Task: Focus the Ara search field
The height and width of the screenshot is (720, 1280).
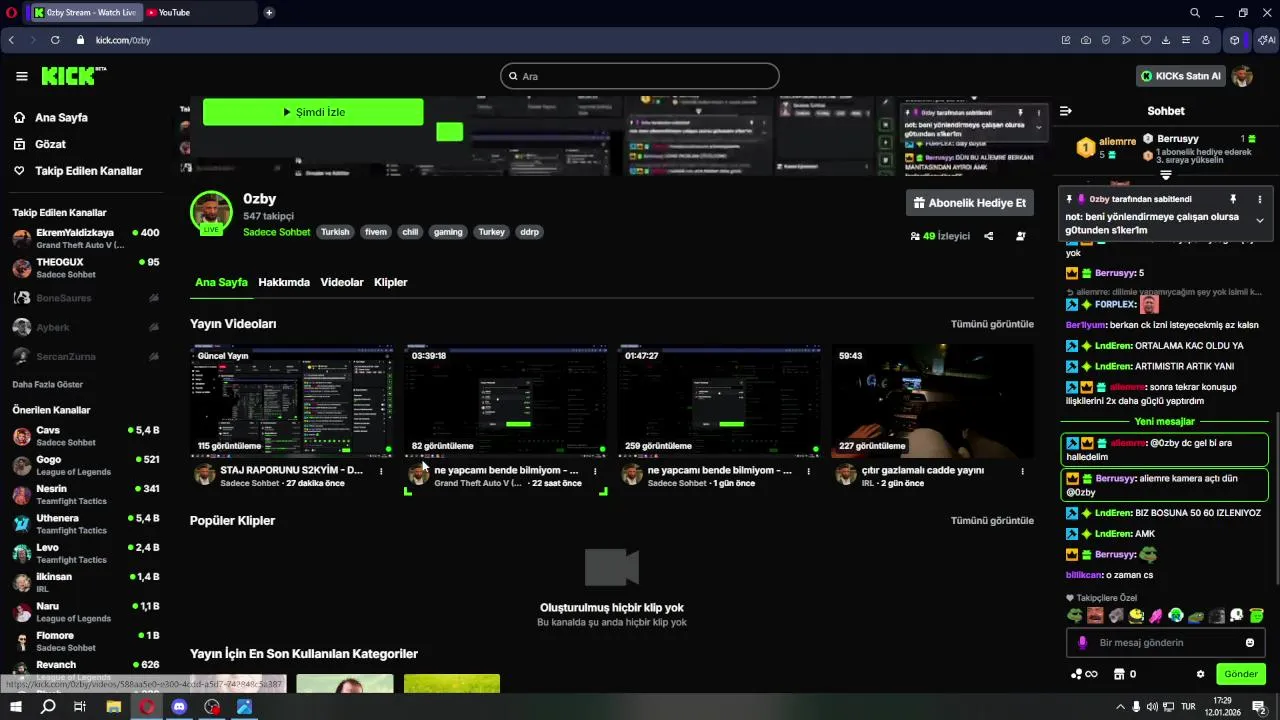Action: point(640,76)
